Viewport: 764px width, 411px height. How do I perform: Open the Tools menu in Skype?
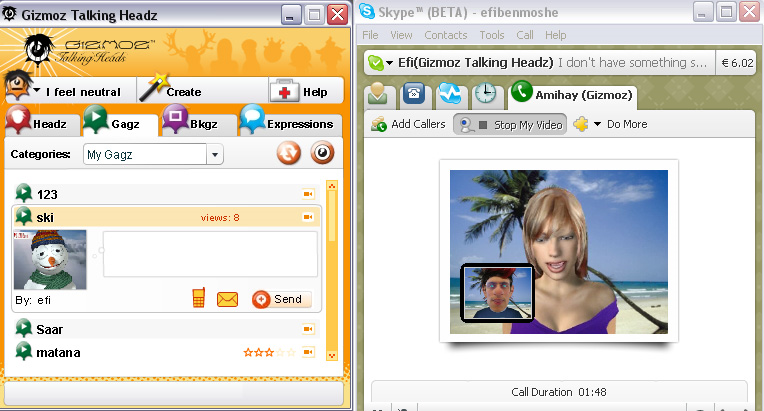pyautogui.click(x=492, y=35)
